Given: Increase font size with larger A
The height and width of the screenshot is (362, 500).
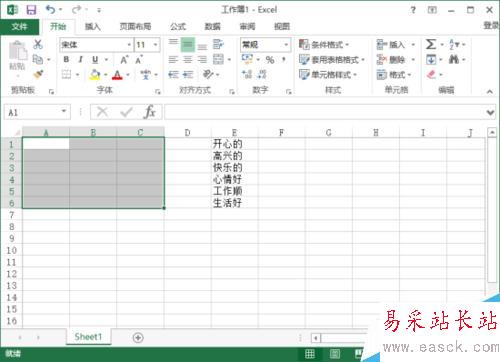Looking at the screenshot, I should click(x=124, y=60).
